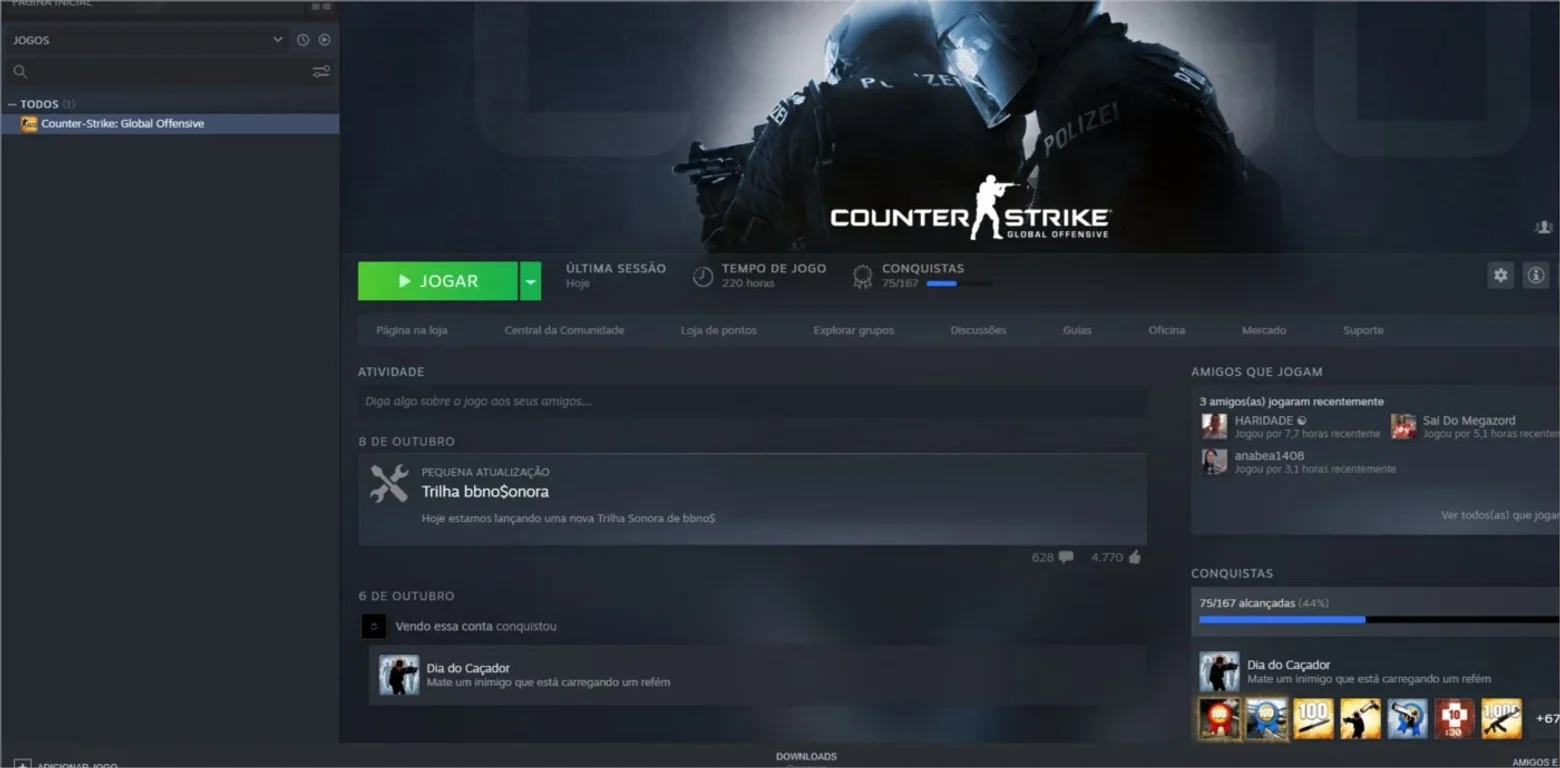Open Explorar grupos tab
The image size is (1560, 768).
click(854, 330)
